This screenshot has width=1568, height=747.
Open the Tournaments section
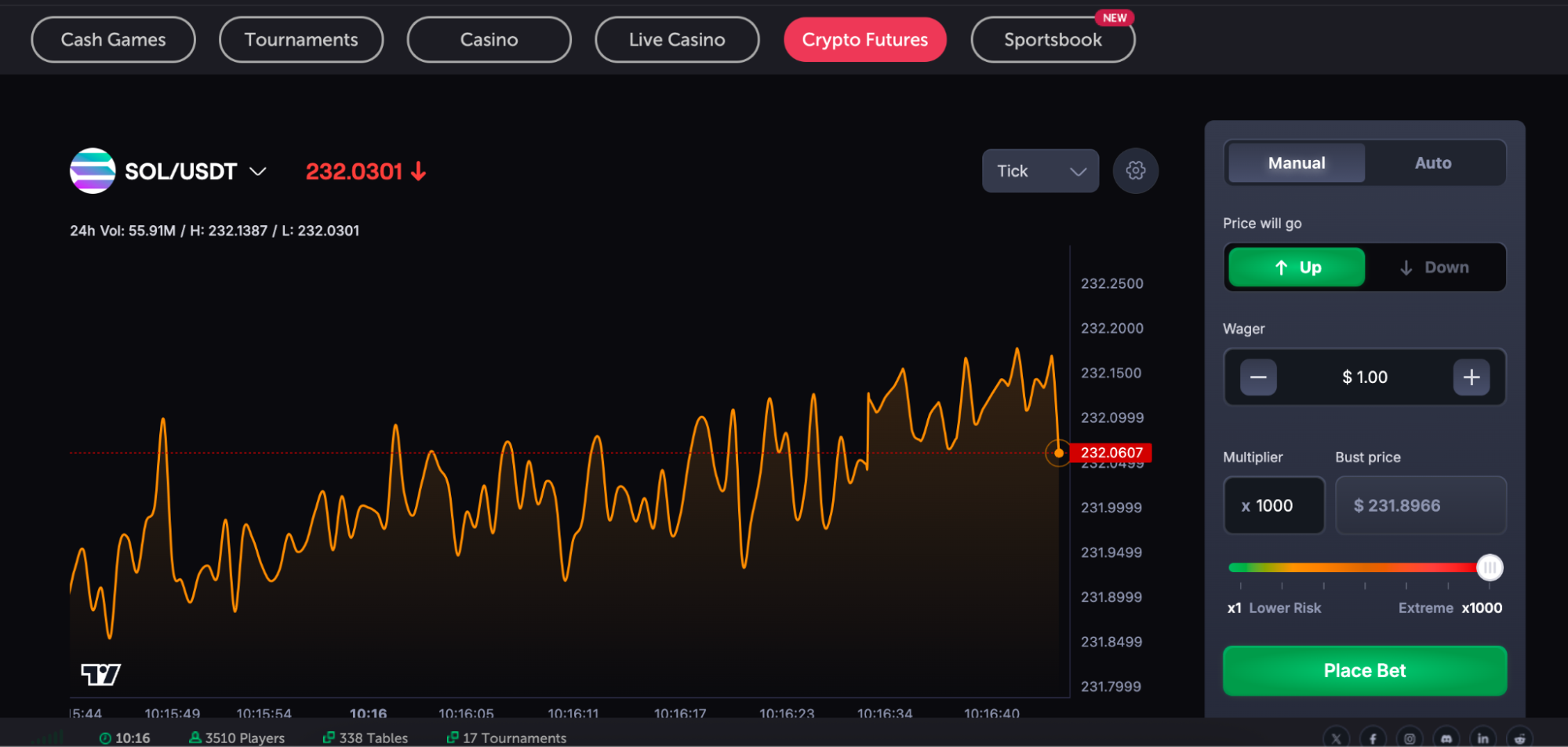(301, 40)
